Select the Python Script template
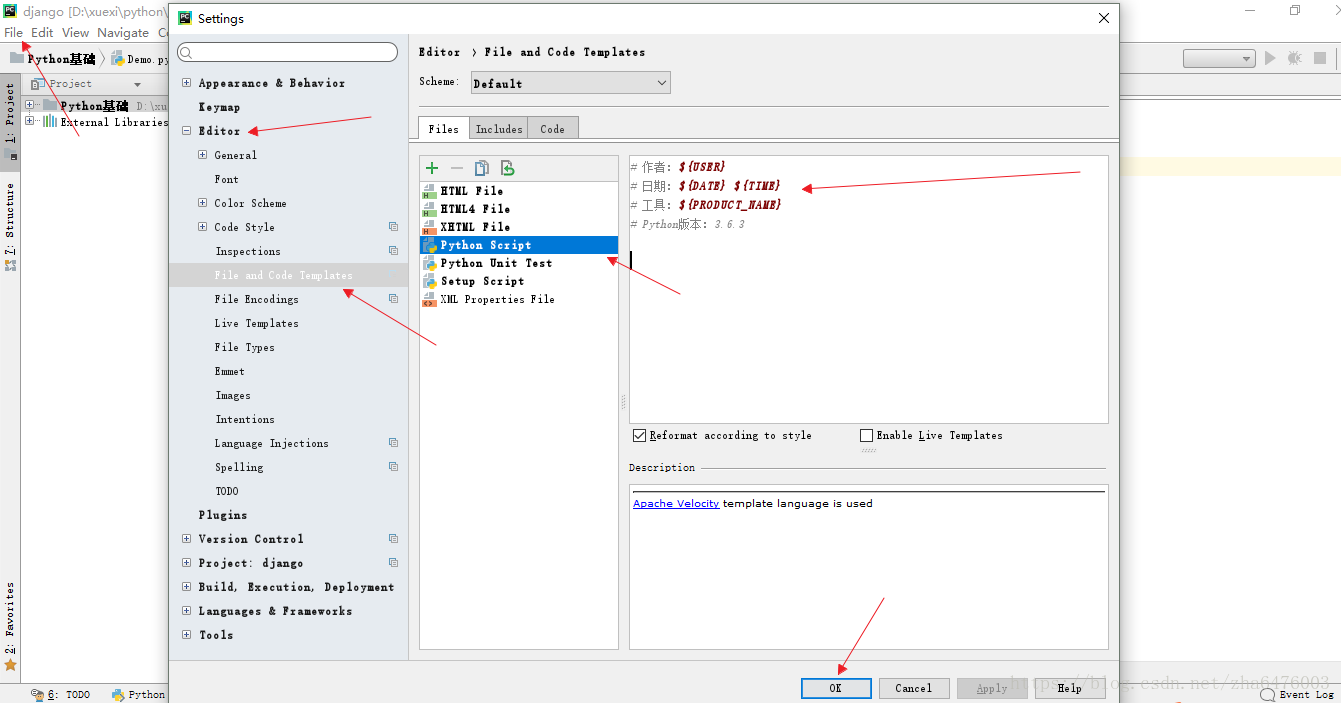This screenshot has height=703, width=1341. [x=519, y=245]
